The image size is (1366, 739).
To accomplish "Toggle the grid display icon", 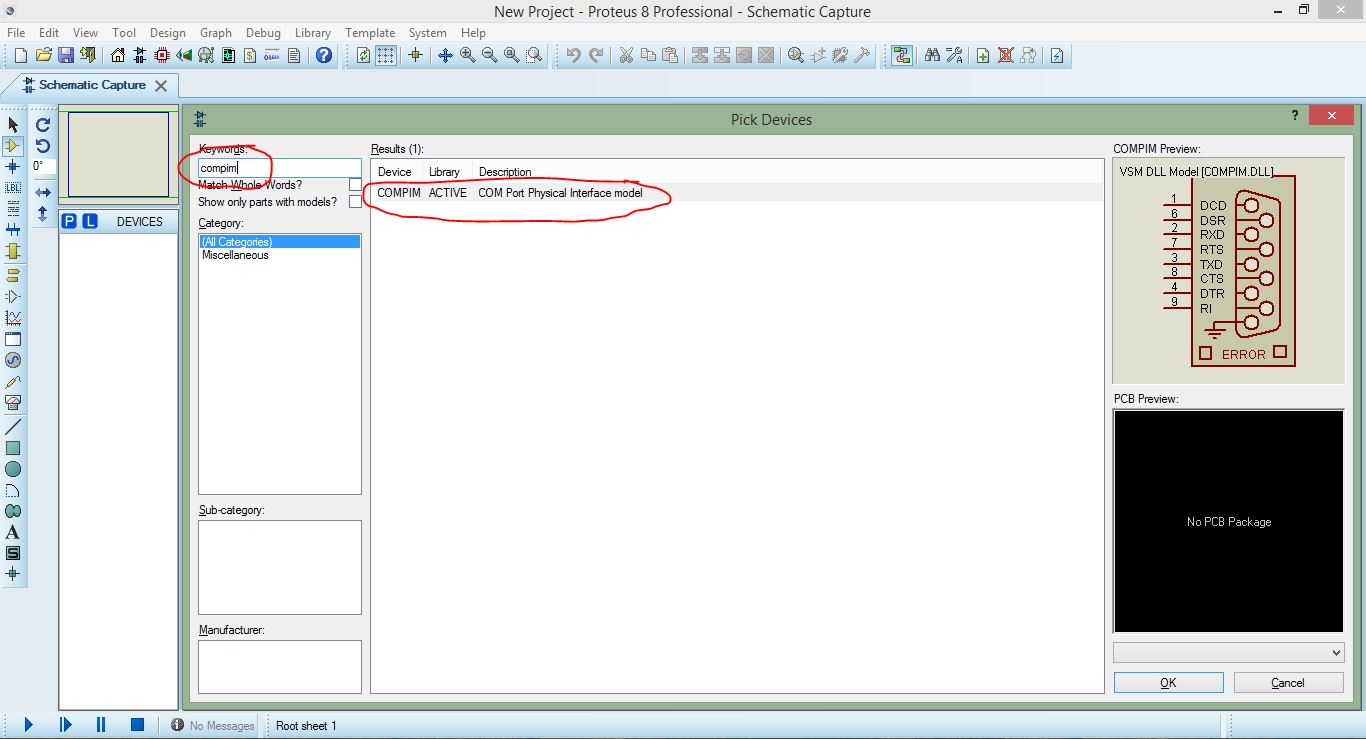I will point(385,55).
